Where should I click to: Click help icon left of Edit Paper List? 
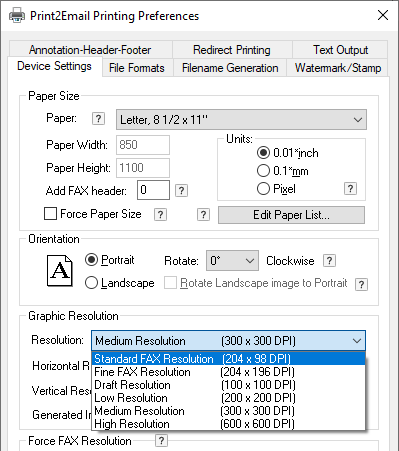click(x=203, y=215)
